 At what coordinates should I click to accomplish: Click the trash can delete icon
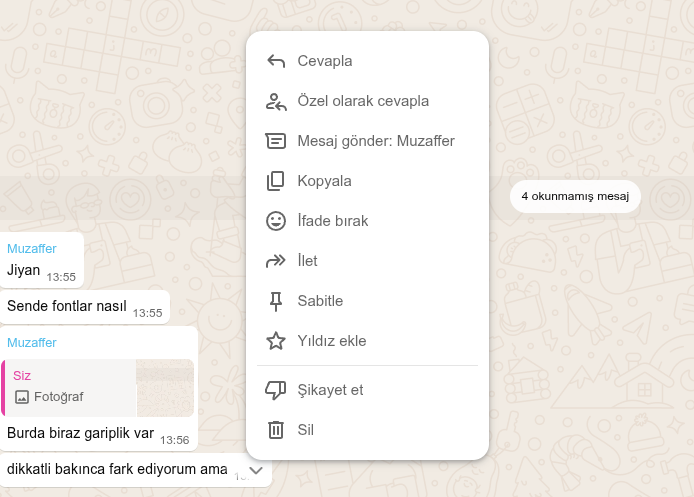pos(276,430)
